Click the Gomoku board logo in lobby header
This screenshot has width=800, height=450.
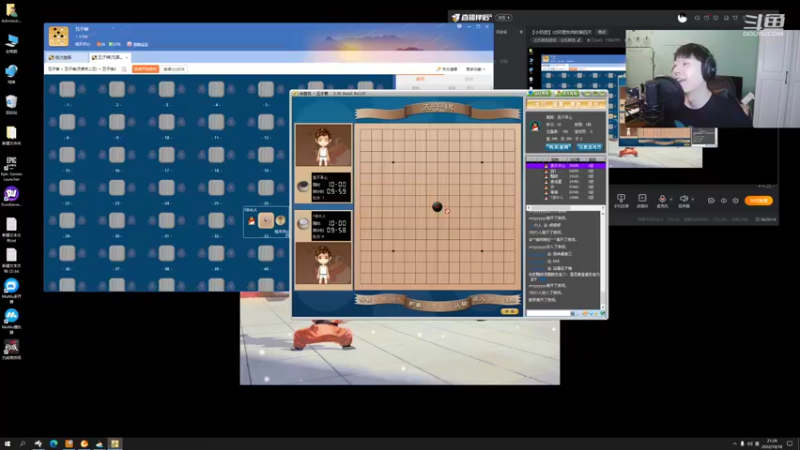[59, 36]
